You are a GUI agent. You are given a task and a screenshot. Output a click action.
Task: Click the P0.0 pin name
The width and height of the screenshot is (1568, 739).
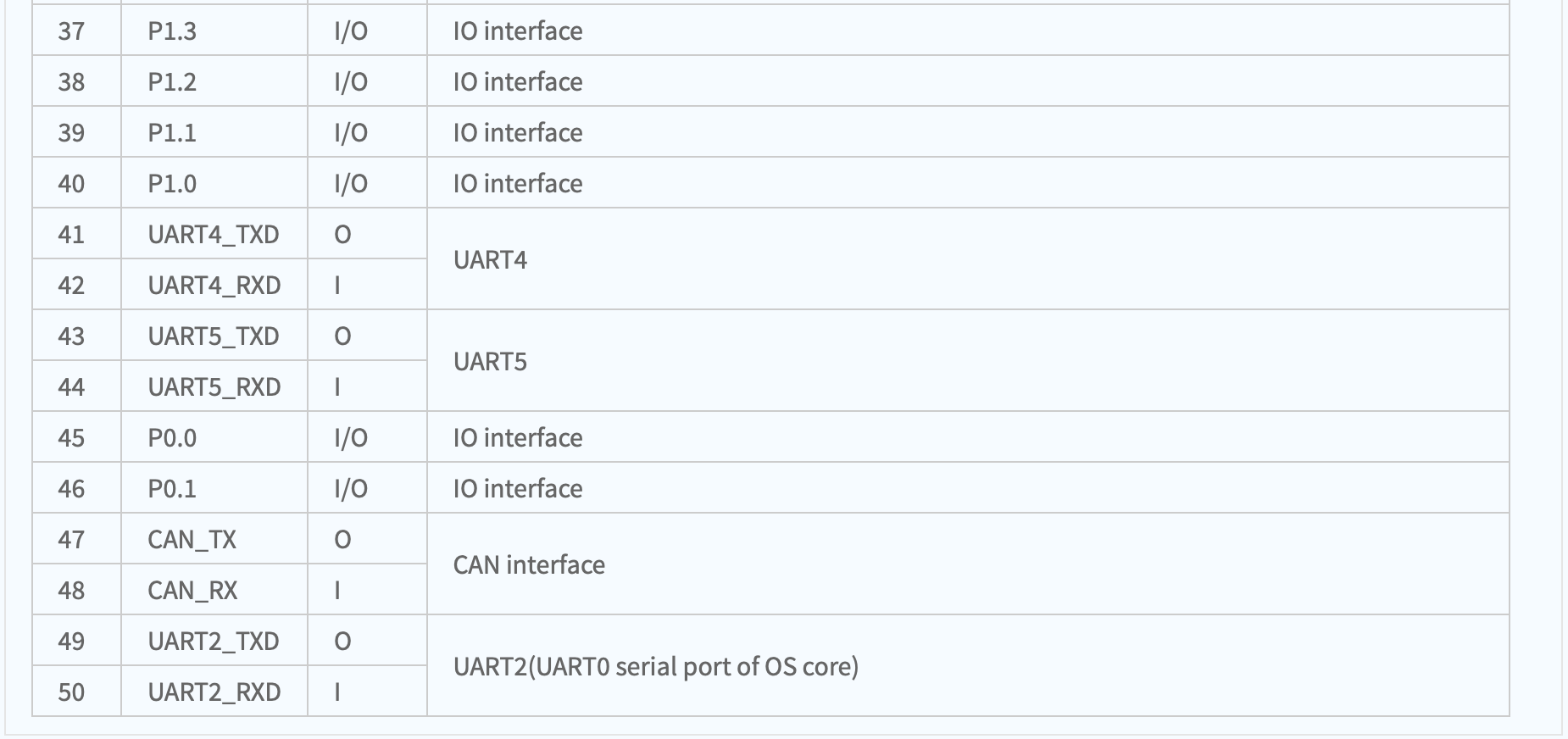pos(172,438)
